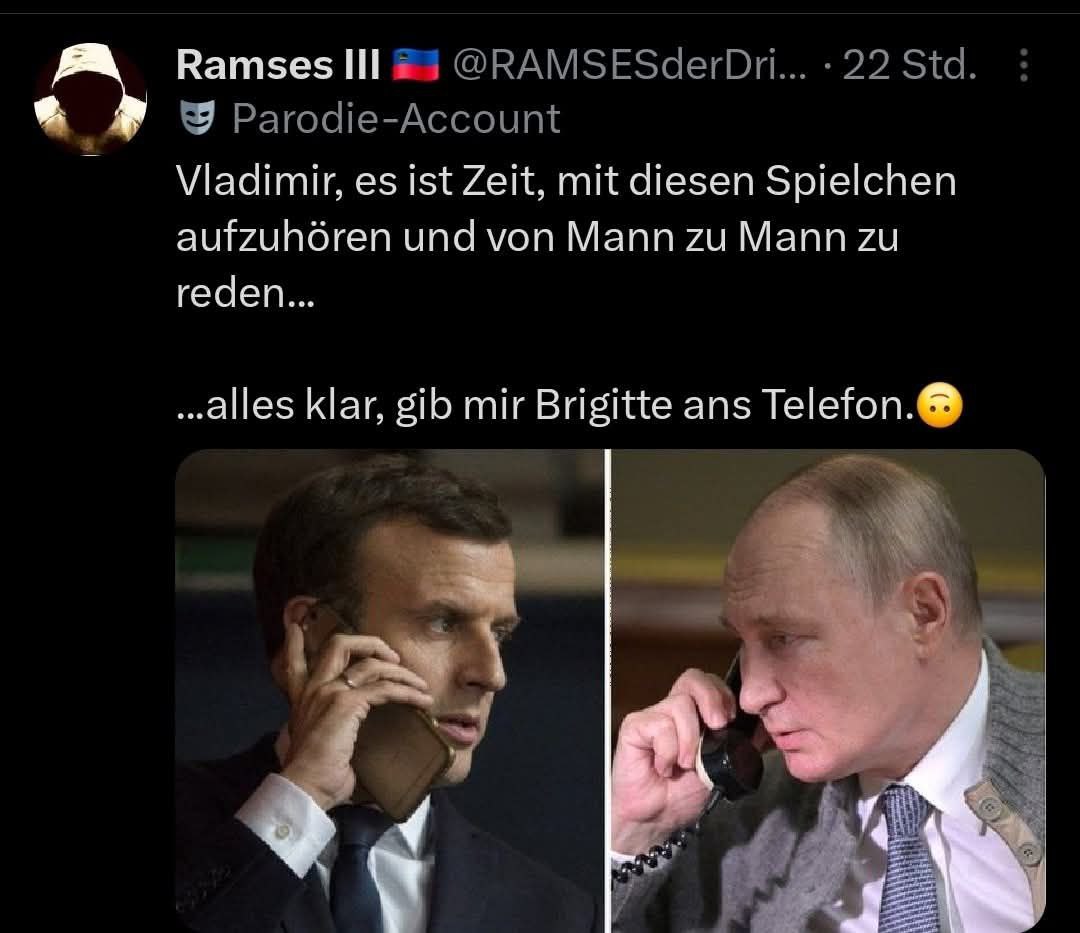Open the three-dot more options menu
Image resolution: width=1080 pixels, height=933 pixels.
click(1024, 65)
